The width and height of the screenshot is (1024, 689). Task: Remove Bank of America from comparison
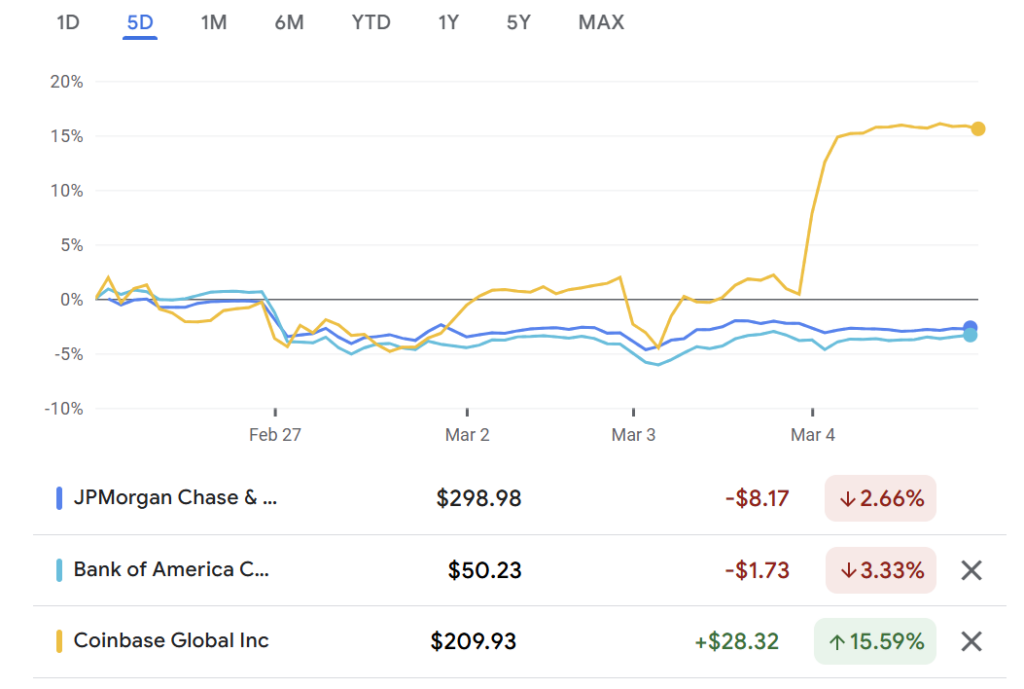(971, 570)
